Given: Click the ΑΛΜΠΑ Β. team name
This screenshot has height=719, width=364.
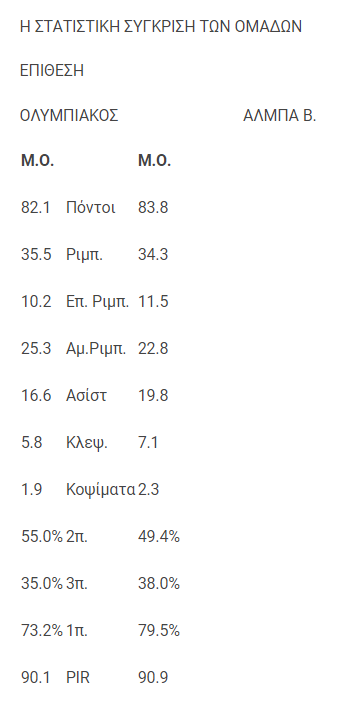Looking at the screenshot, I should pyautogui.click(x=280, y=116).
